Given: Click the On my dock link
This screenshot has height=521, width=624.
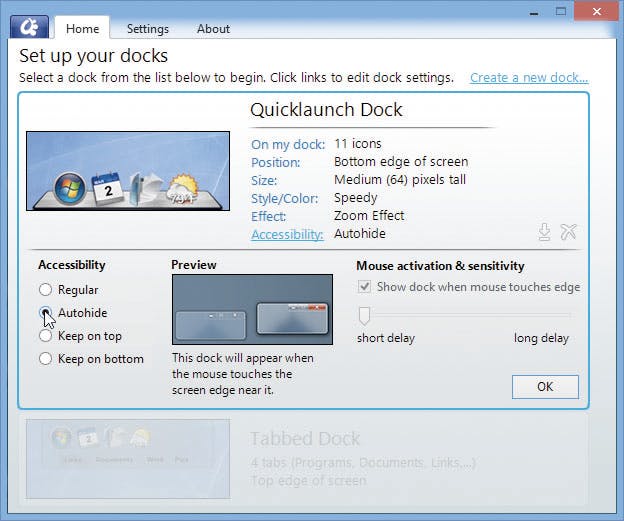Looking at the screenshot, I should point(288,144).
